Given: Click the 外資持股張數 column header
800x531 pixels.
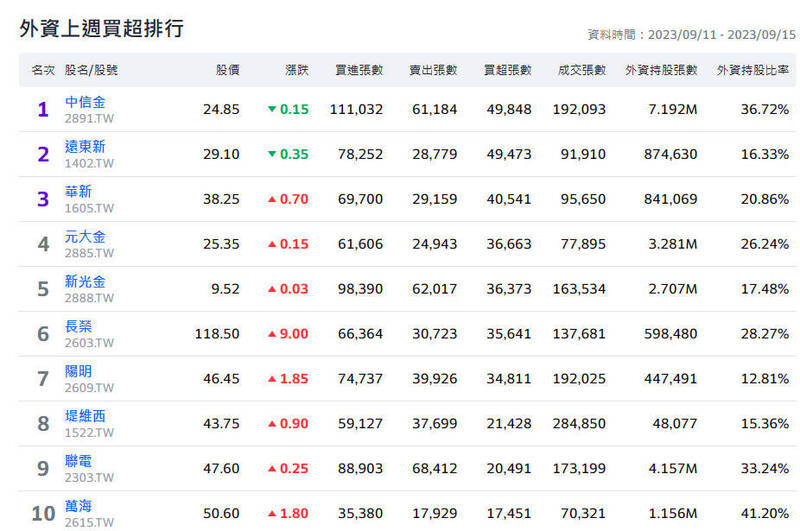Looking at the screenshot, I should click(x=661, y=70).
